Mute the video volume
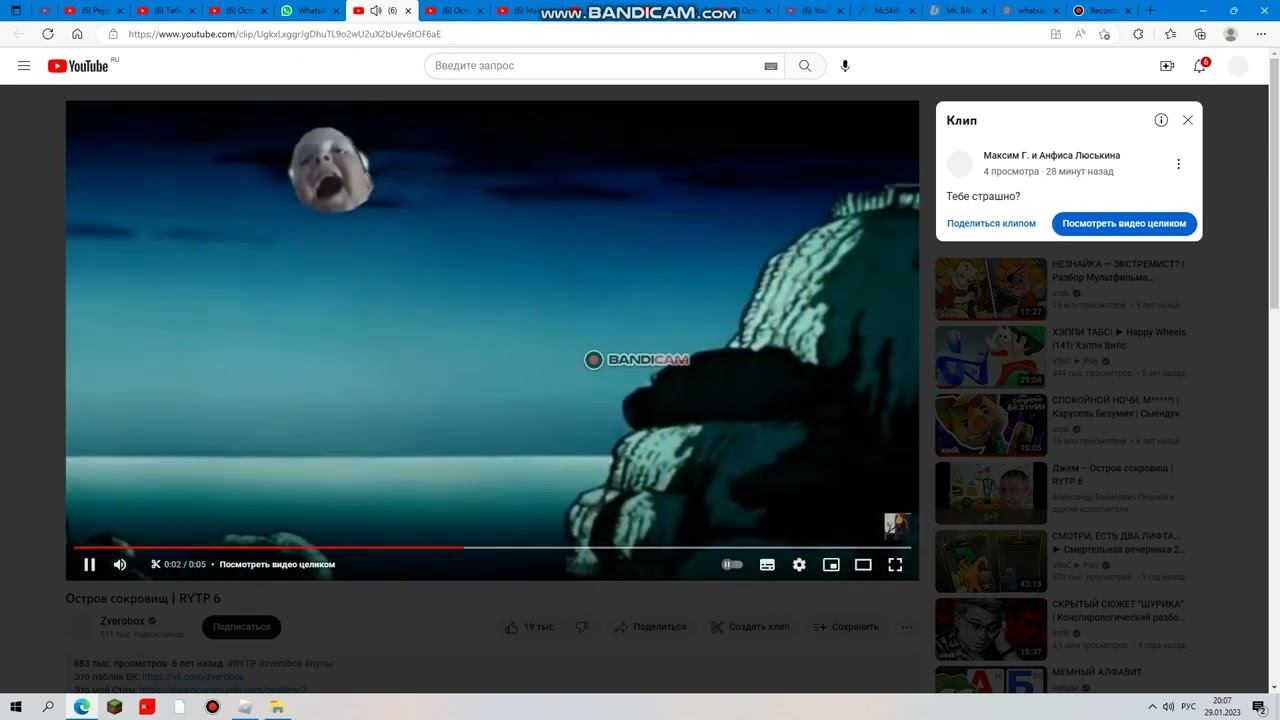Viewport: 1280px width, 720px height. (x=120, y=564)
